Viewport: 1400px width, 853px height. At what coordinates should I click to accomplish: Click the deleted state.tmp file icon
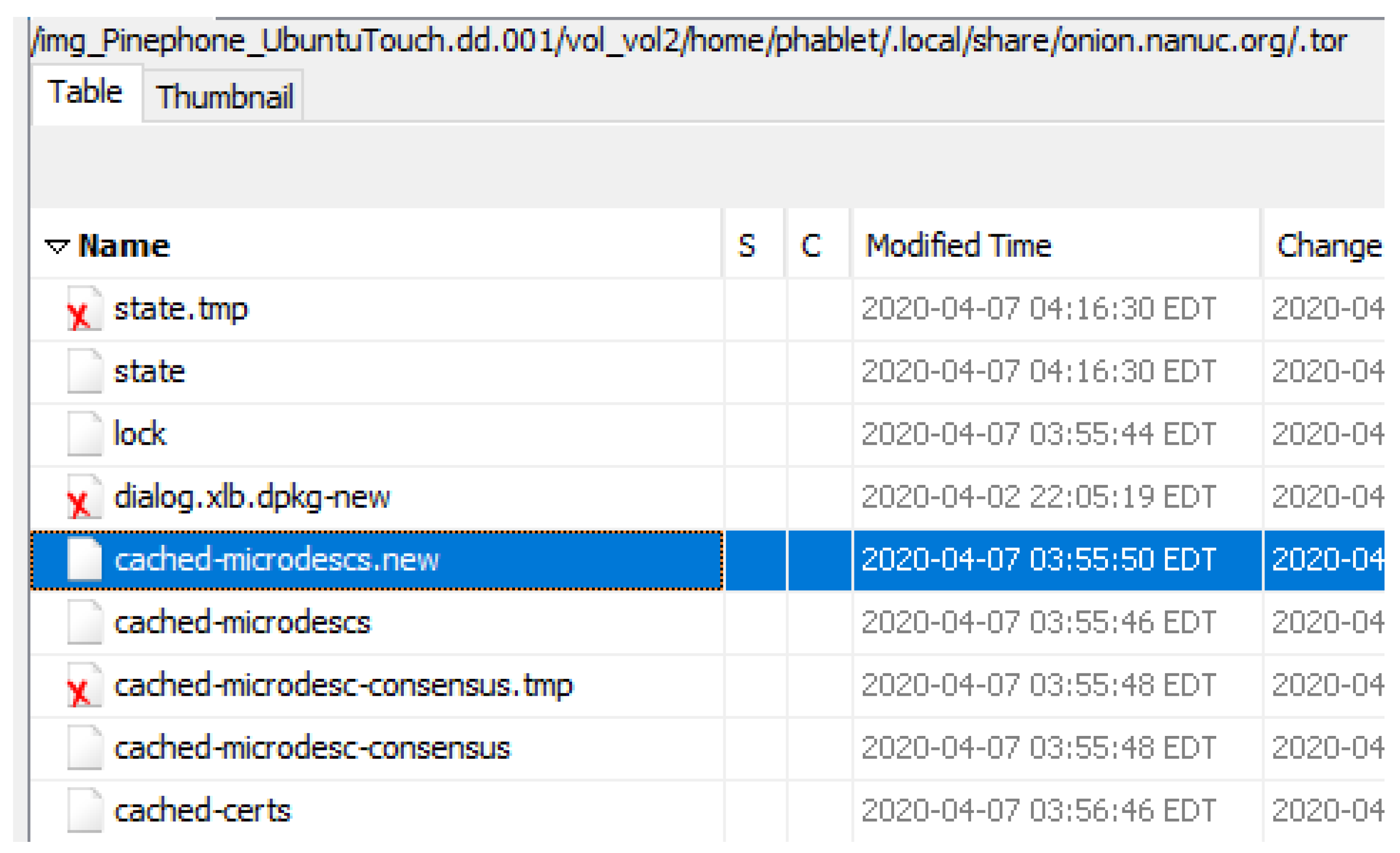tap(85, 309)
